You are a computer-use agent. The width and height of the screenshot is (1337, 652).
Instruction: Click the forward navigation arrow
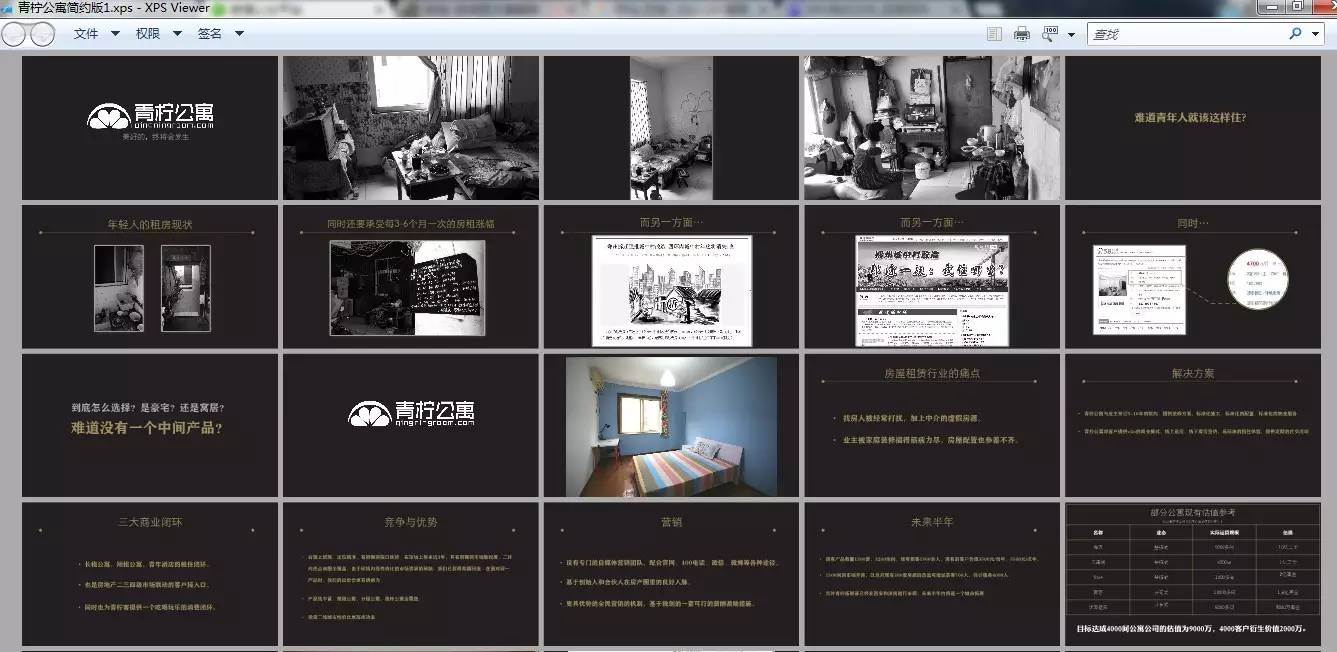[41, 33]
